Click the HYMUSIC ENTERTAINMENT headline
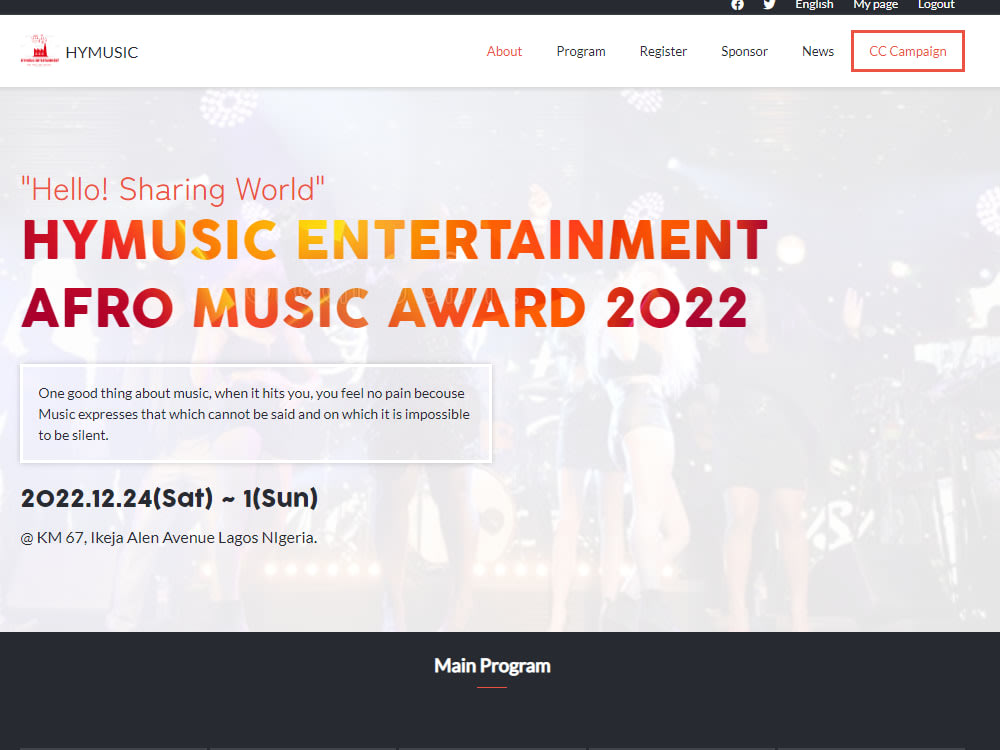 pos(394,240)
